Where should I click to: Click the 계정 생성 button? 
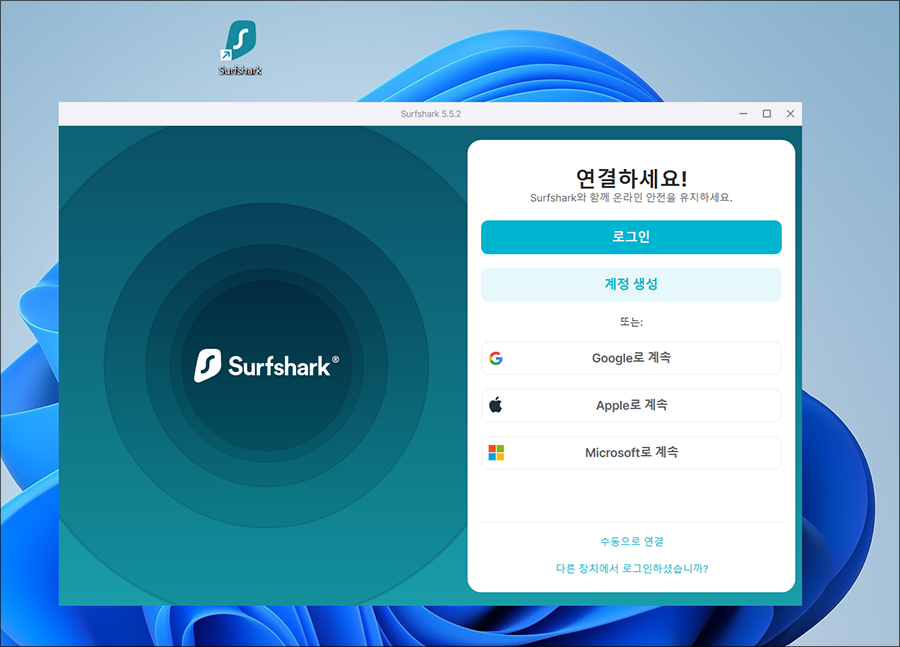click(631, 284)
